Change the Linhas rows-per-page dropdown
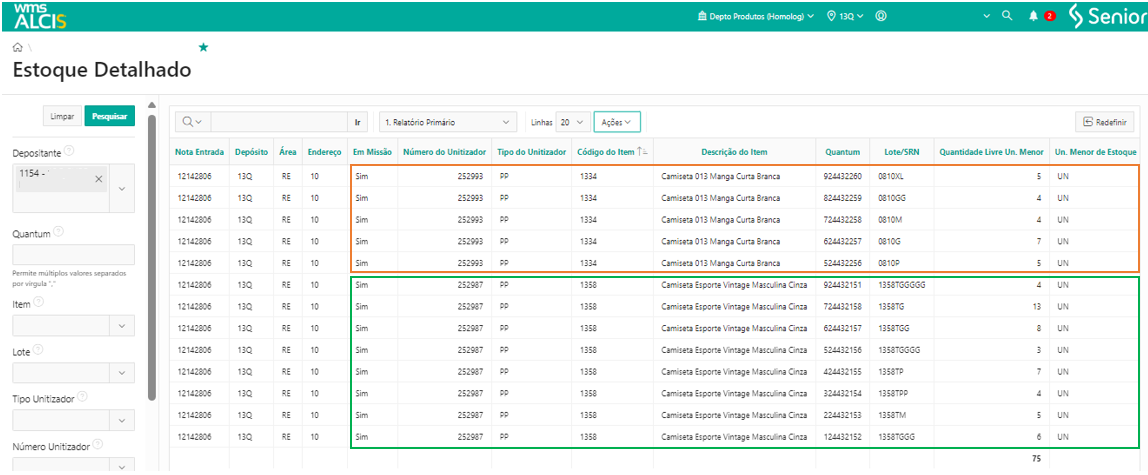The height and width of the screenshot is (475, 1148). click(x=572, y=122)
